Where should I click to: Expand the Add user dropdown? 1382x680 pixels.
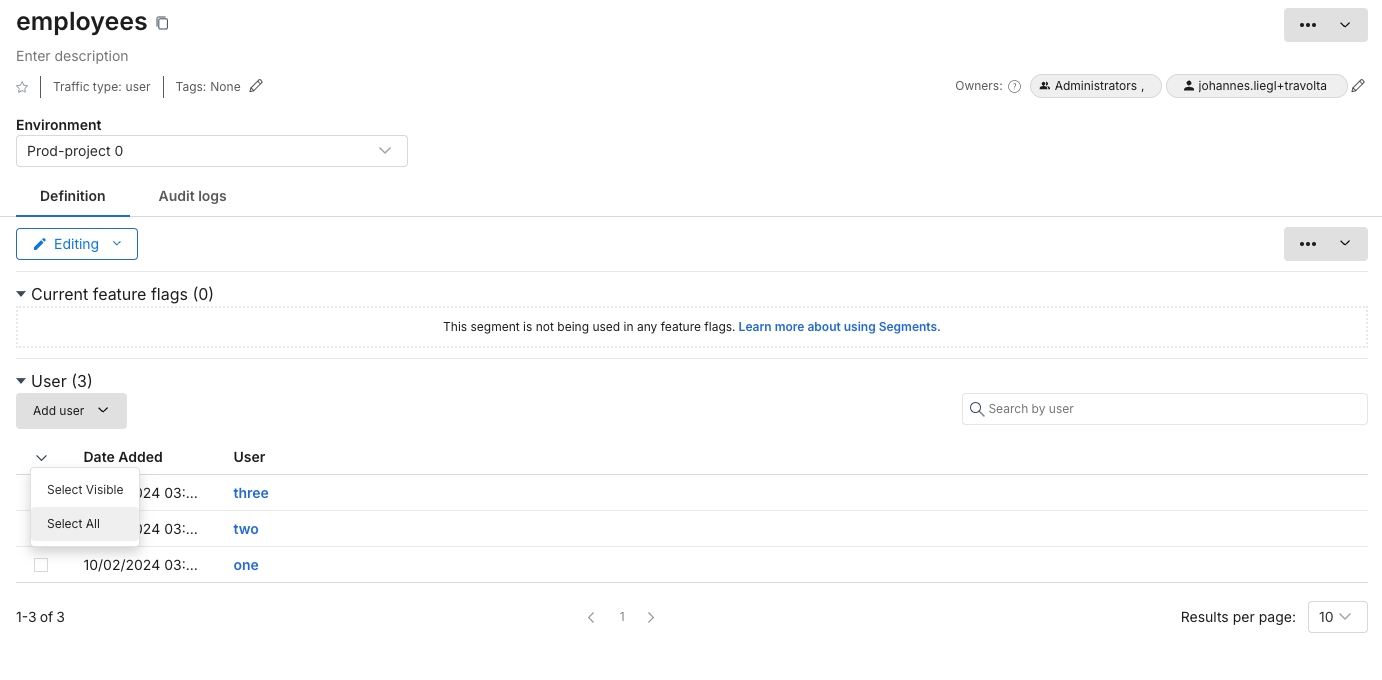point(71,411)
